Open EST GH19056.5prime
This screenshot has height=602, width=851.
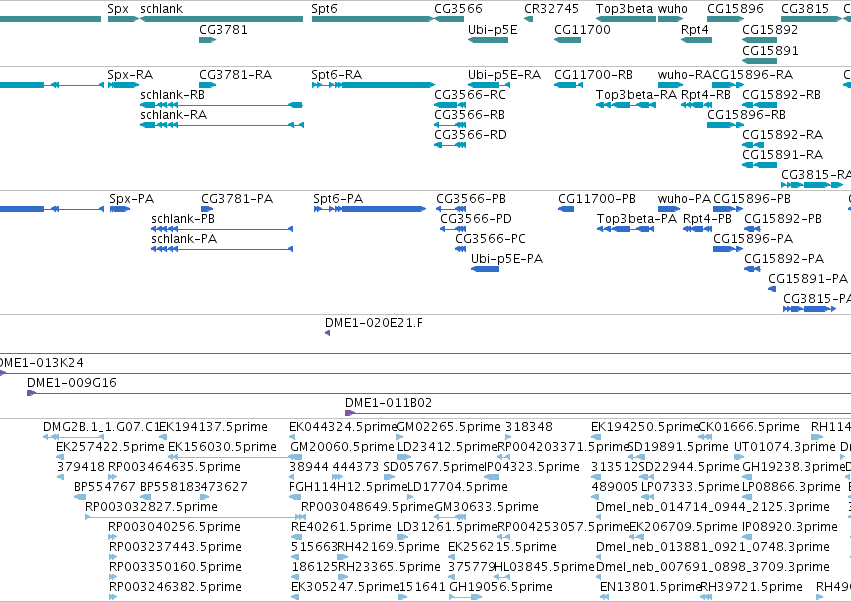coord(500,587)
